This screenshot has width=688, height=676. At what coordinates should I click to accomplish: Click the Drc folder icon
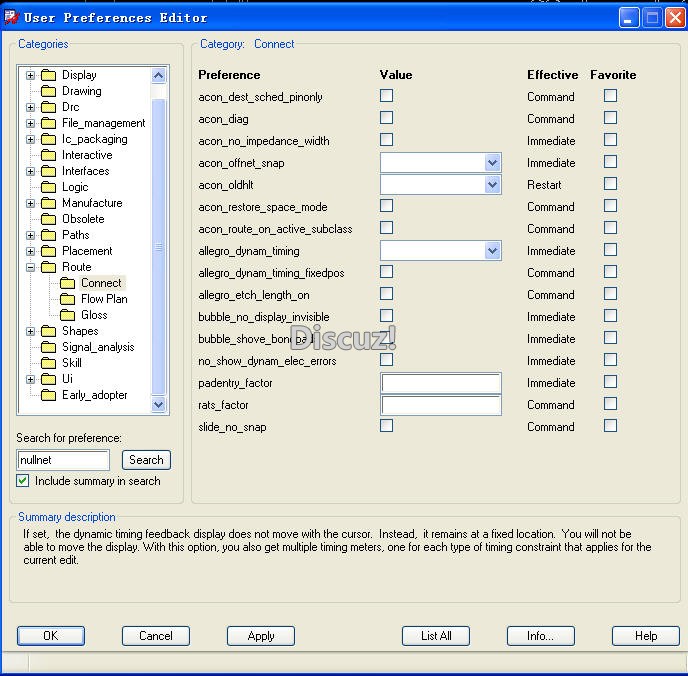coord(49,107)
